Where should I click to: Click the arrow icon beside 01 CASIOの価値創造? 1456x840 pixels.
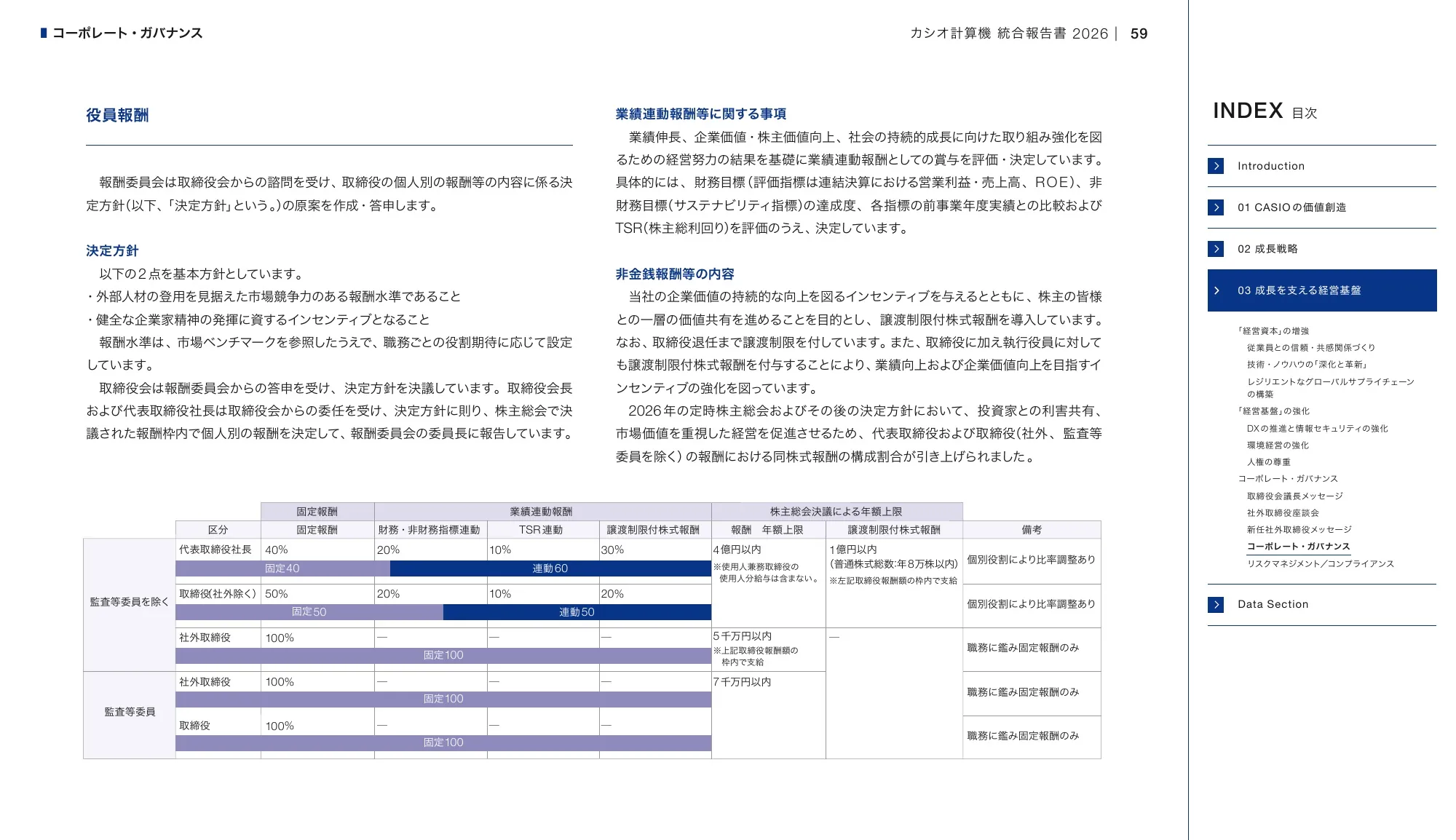pyautogui.click(x=1216, y=207)
